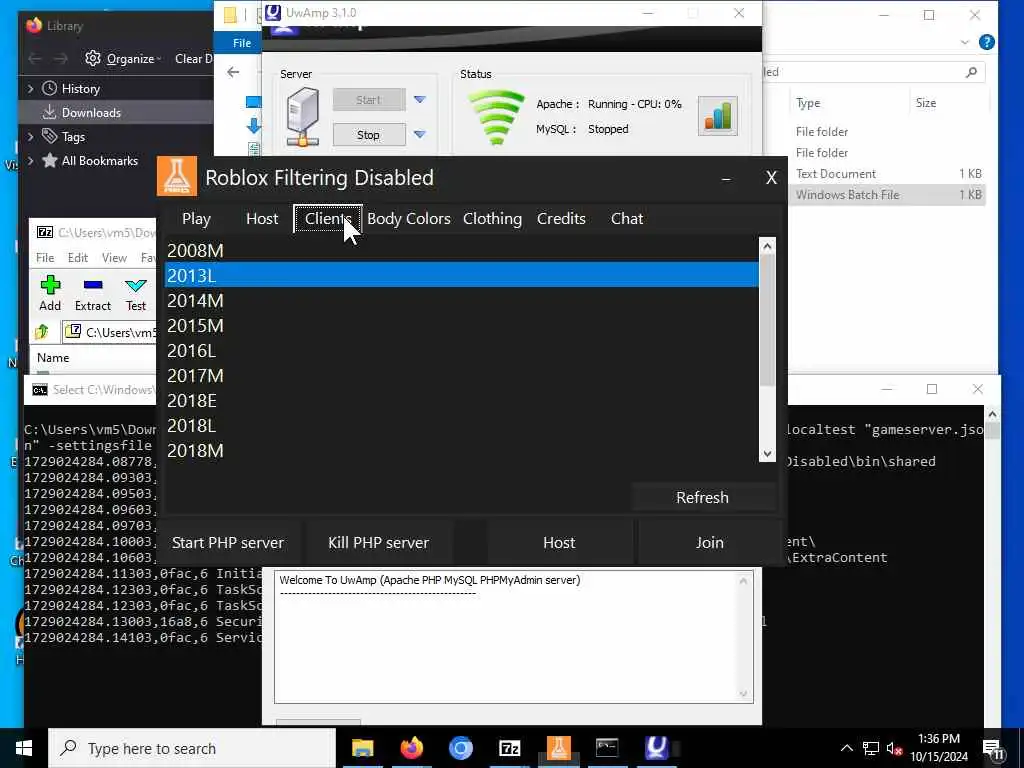Click the UwAmp statistics bar chart icon
This screenshot has width=1024, height=768.
718,116
